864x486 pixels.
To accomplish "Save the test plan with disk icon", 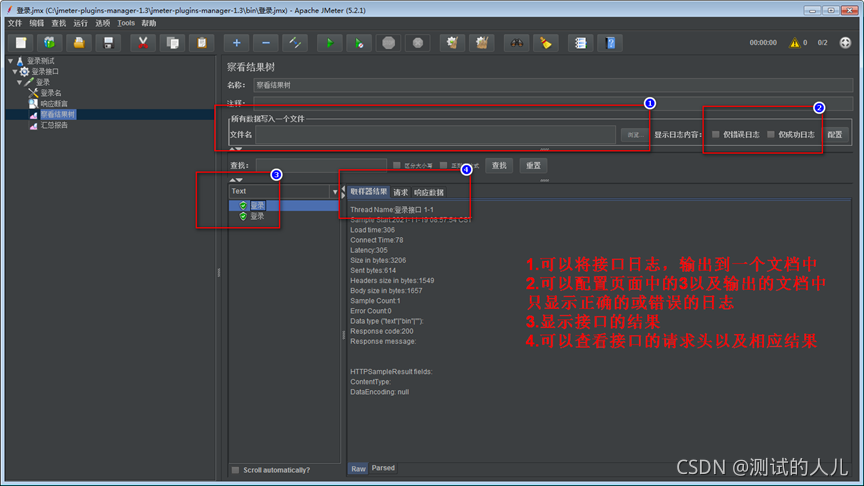I will [x=108, y=43].
